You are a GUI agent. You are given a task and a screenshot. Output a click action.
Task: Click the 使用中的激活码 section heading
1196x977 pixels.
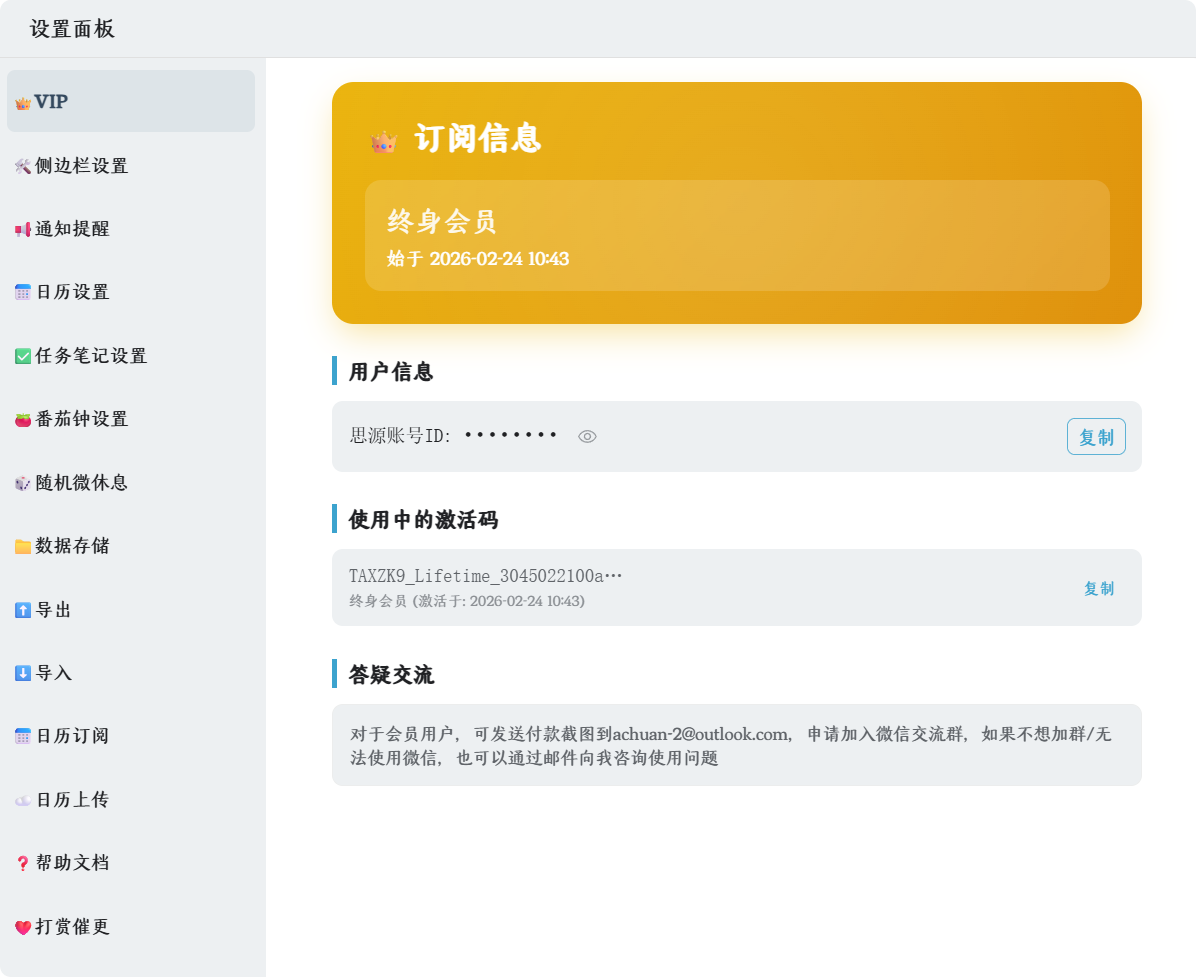tap(423, 519)
